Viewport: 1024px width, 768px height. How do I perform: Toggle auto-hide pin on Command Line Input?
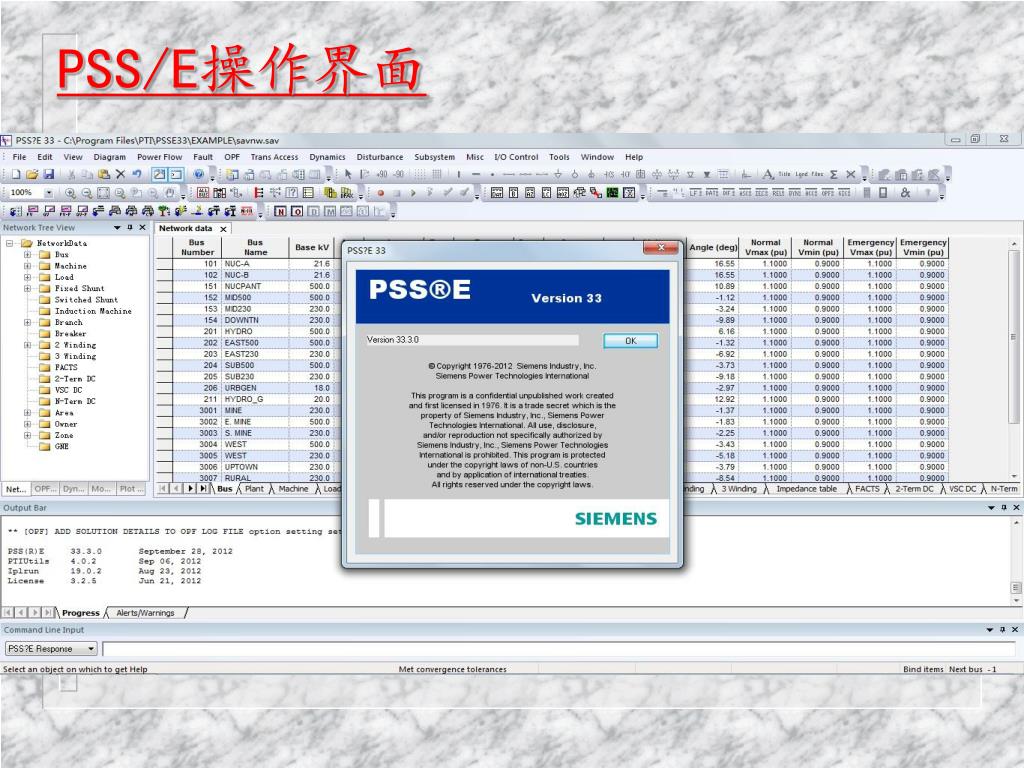tap(1002, 630)
